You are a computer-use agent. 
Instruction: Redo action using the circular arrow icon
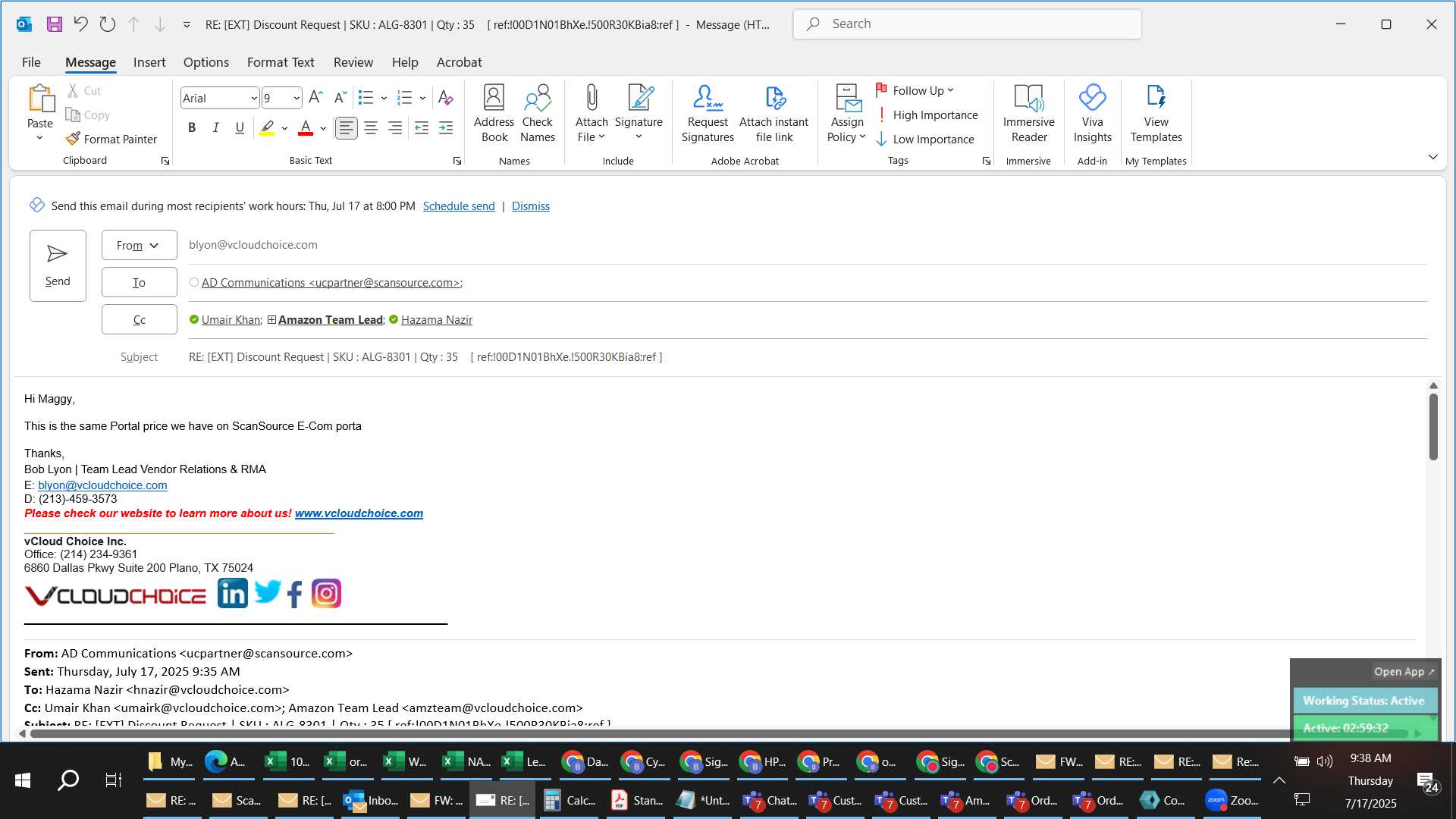(x=108, y=24)
